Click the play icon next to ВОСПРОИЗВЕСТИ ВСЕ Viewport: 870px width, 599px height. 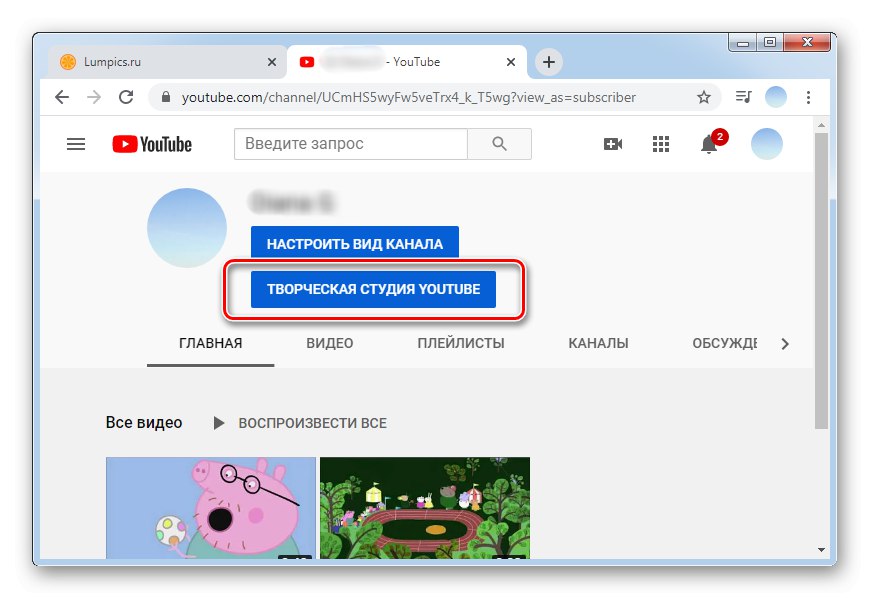click(x=219, y=423)
